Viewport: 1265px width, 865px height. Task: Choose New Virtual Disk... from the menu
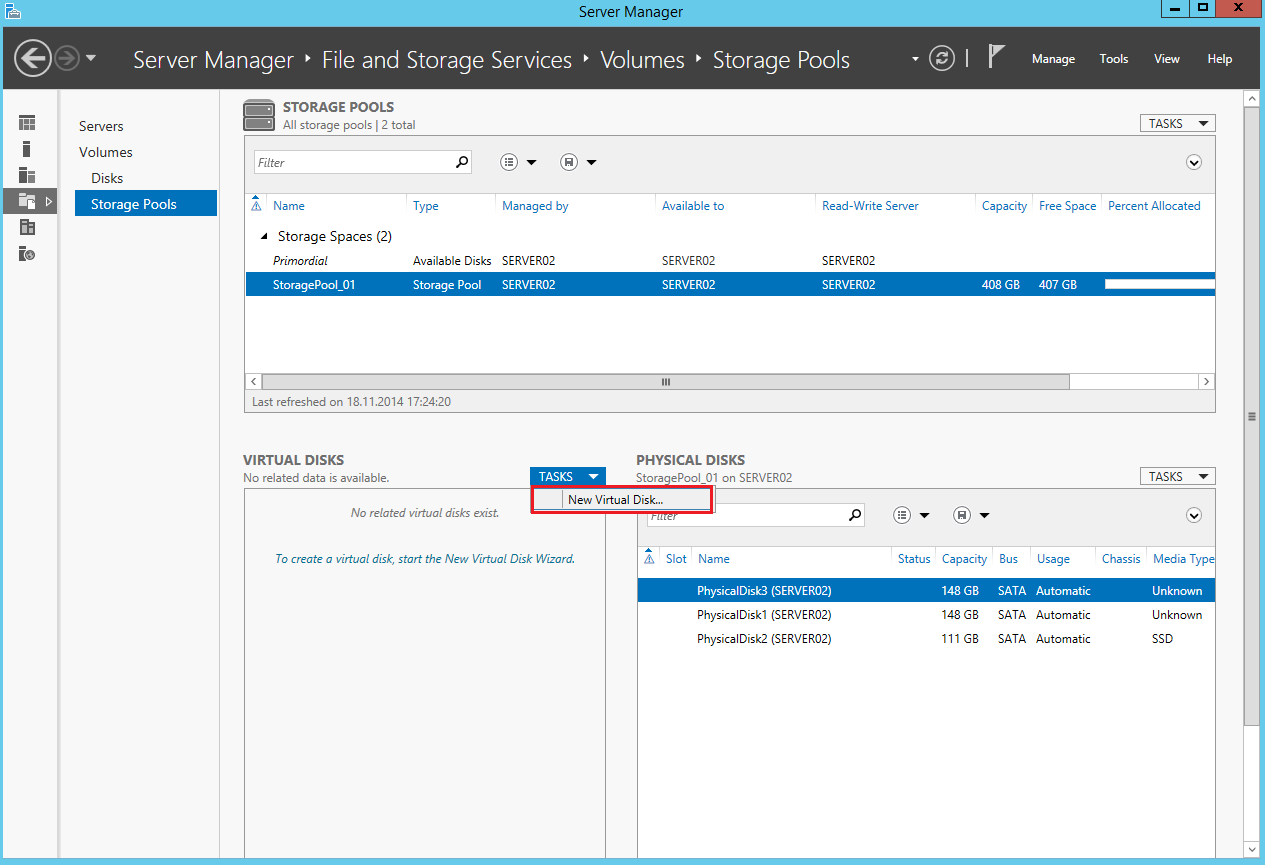tap(622, 500)
